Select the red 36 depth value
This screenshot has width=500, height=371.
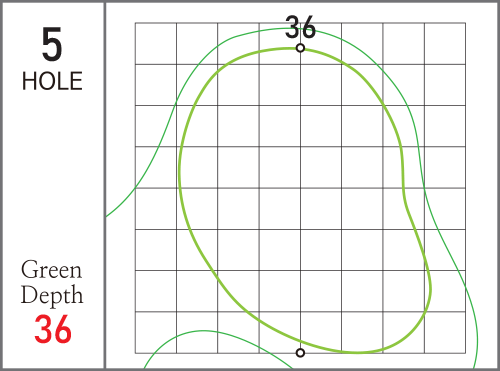[x=53, y=329]
